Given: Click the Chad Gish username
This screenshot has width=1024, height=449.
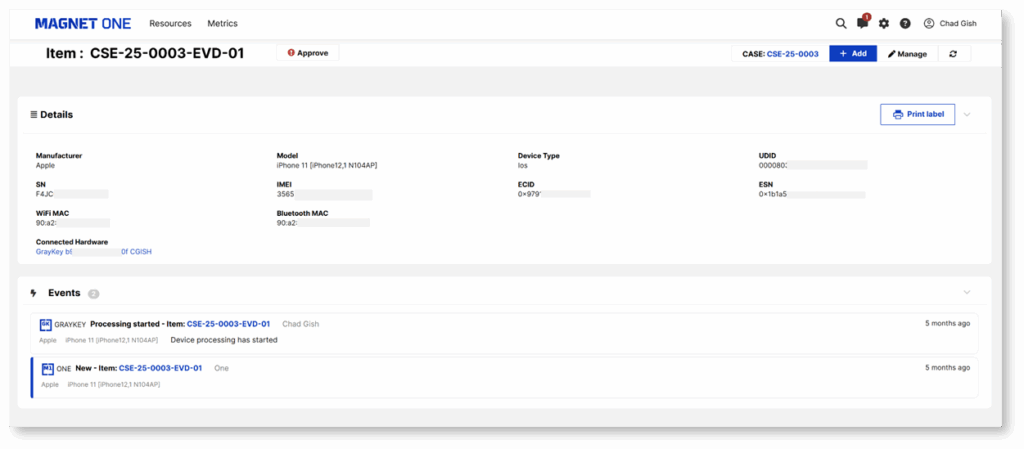Looking at the screenshot, I should tap(958, 23).
